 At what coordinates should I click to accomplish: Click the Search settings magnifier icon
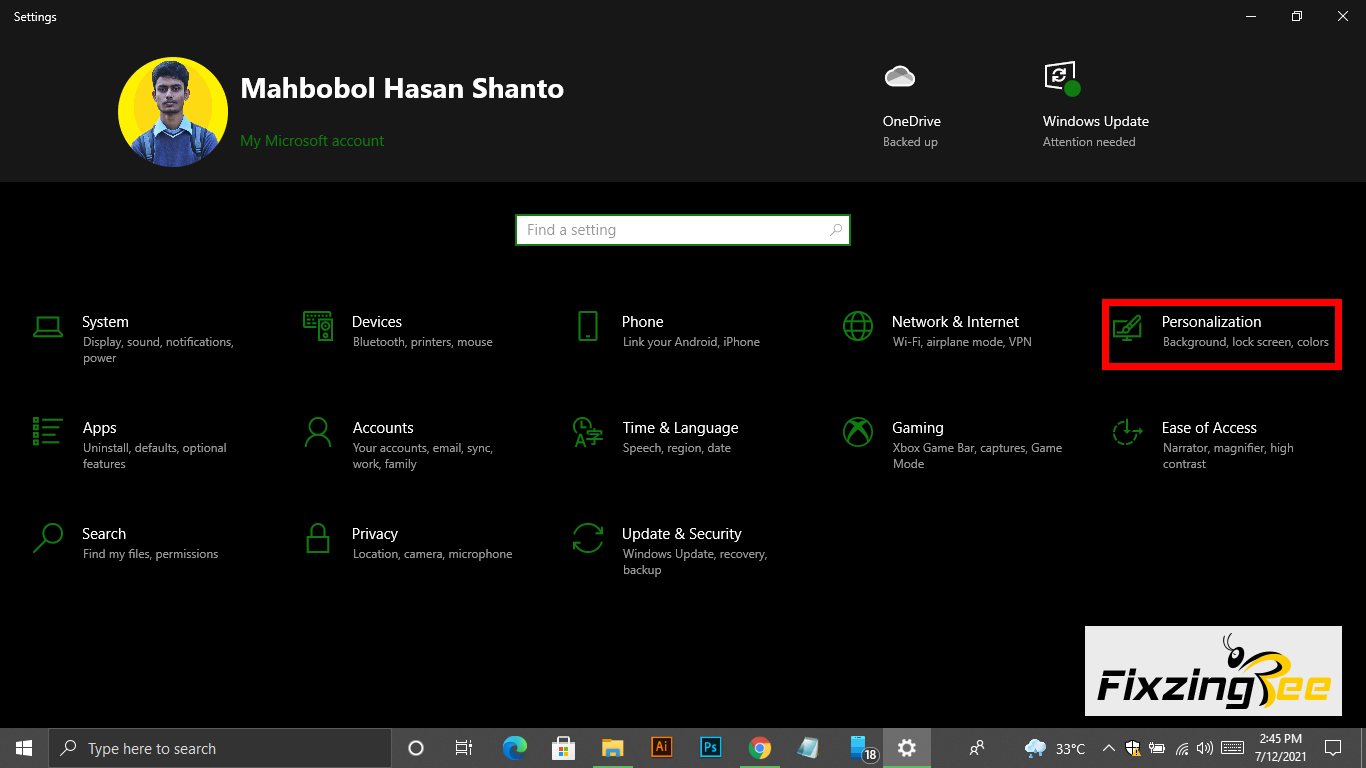48,538
